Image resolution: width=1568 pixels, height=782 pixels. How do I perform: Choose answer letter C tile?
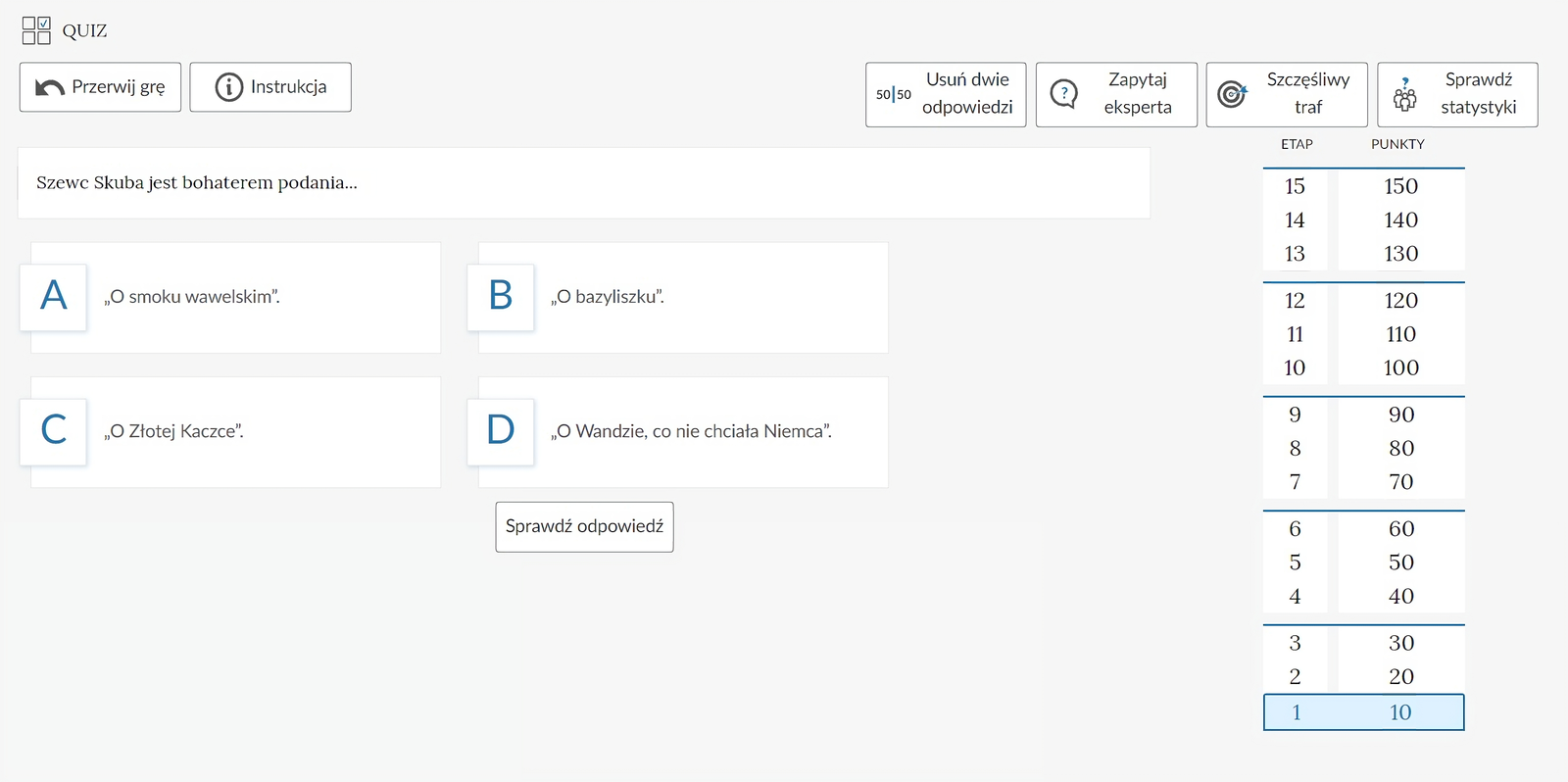tap(54, 431)
